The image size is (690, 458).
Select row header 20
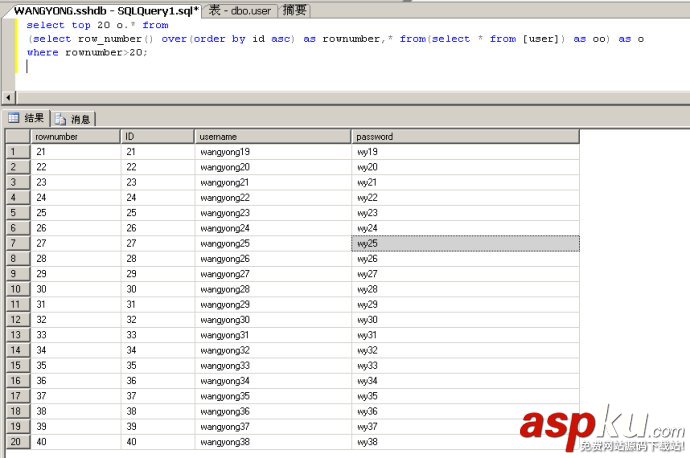click(18, 442)
